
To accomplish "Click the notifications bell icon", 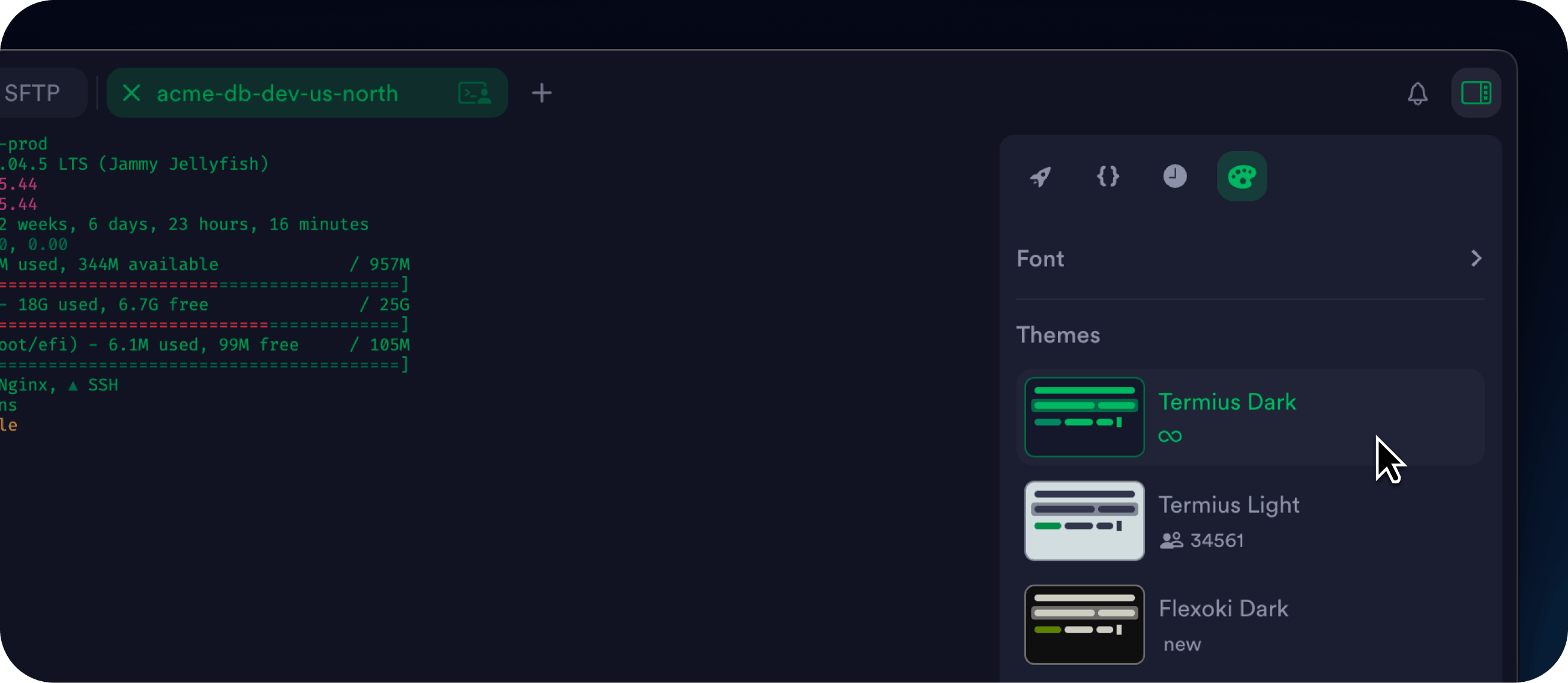I will (1417, 94).
